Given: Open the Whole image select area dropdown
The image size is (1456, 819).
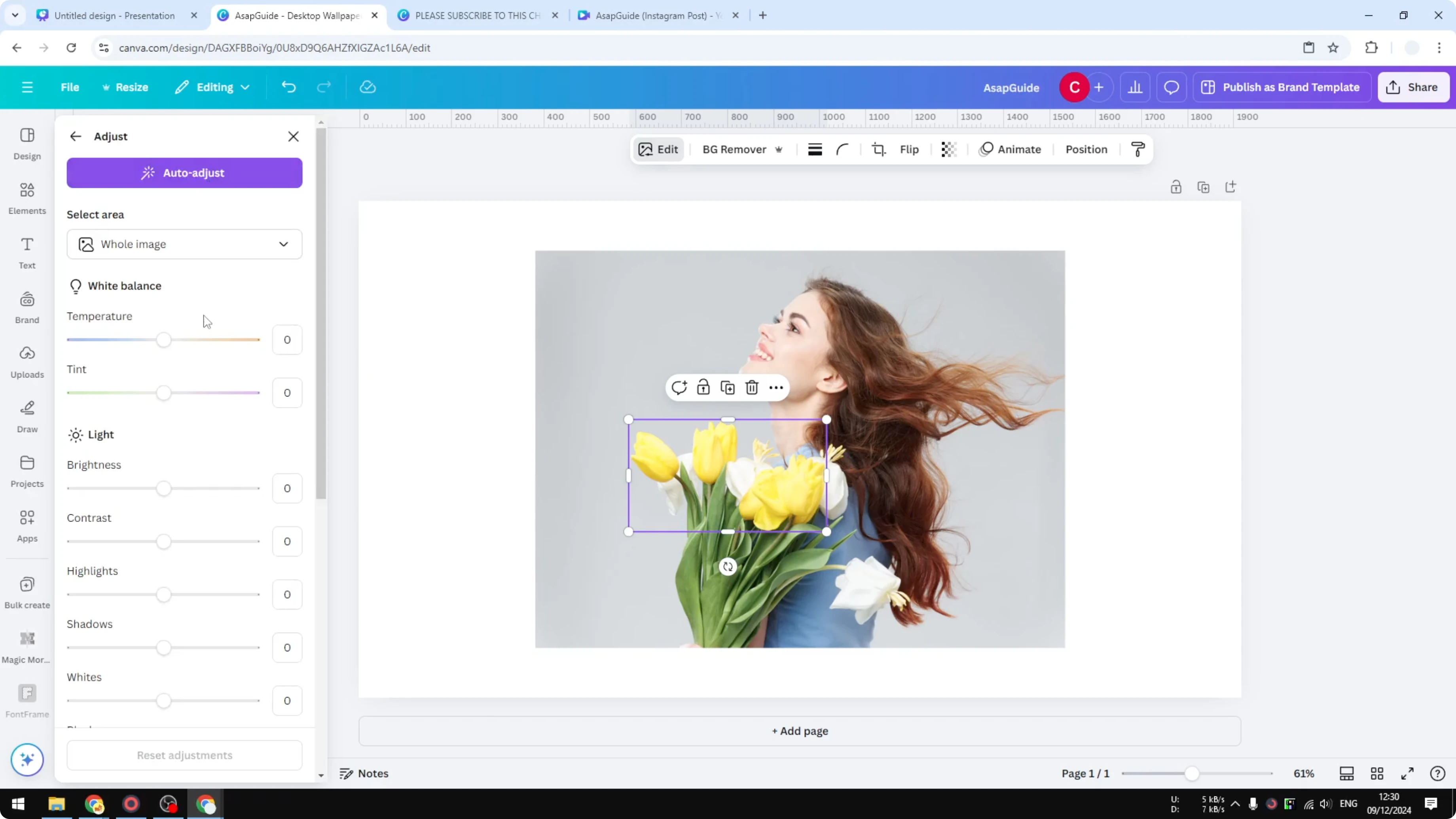Looking at the screenshot, I should pos(184,244).
